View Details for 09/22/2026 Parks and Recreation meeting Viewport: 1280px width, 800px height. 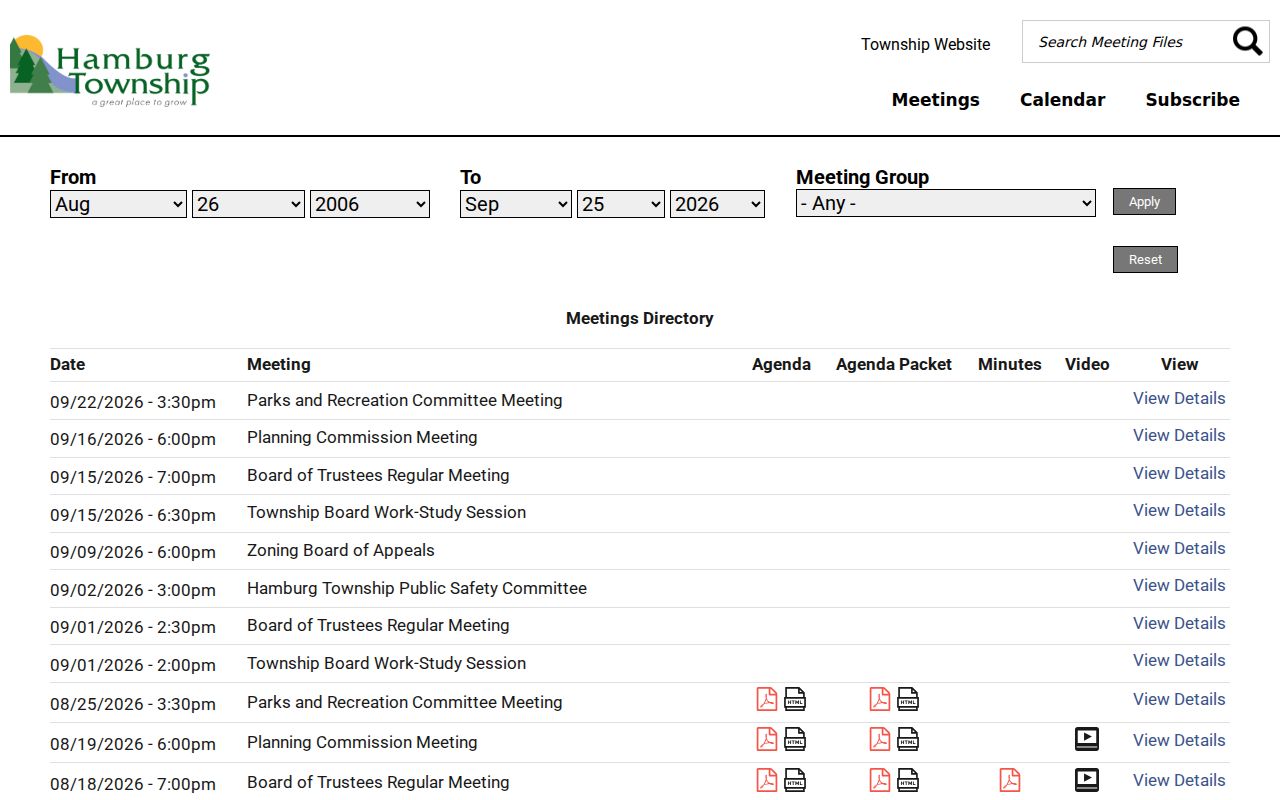pyautogui.click(x=1179, y=398)
